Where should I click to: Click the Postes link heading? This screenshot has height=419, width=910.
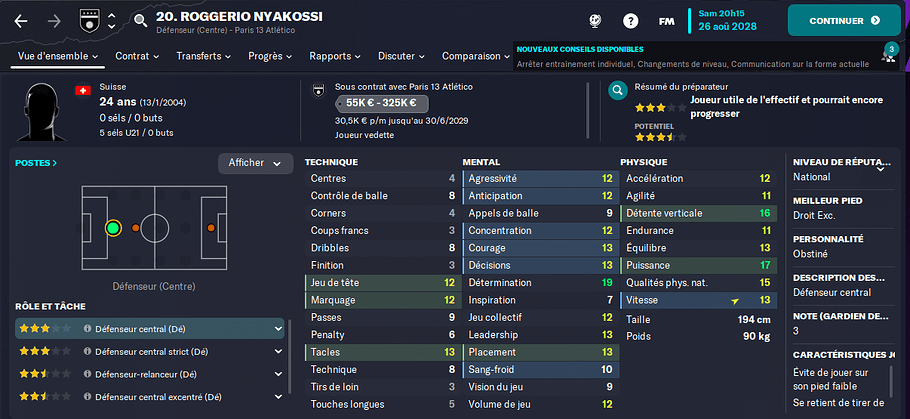tap(36, 162)
